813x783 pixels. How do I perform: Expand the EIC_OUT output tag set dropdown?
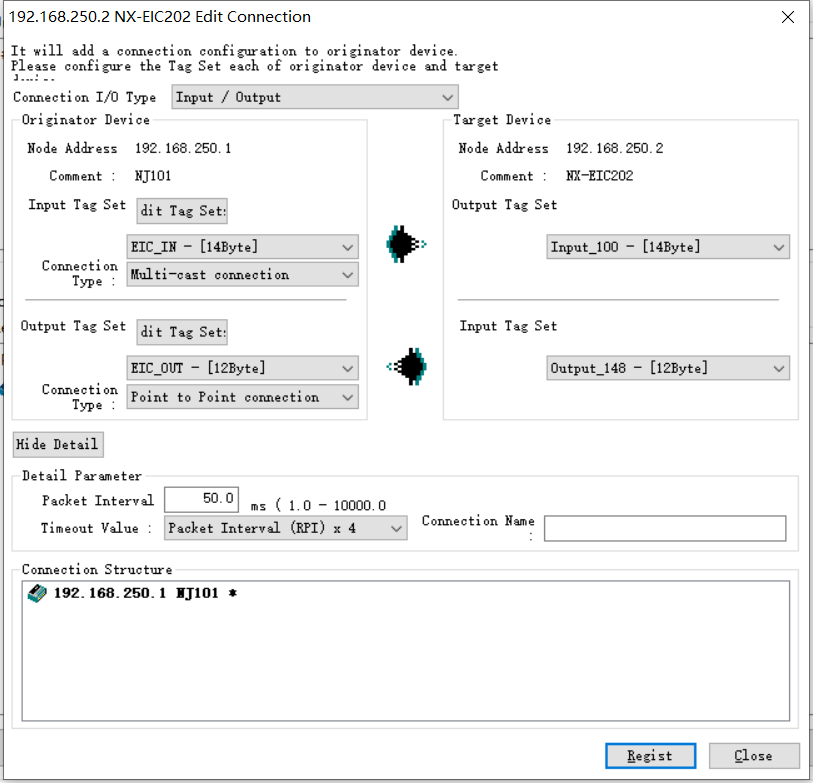click(243, 368)
